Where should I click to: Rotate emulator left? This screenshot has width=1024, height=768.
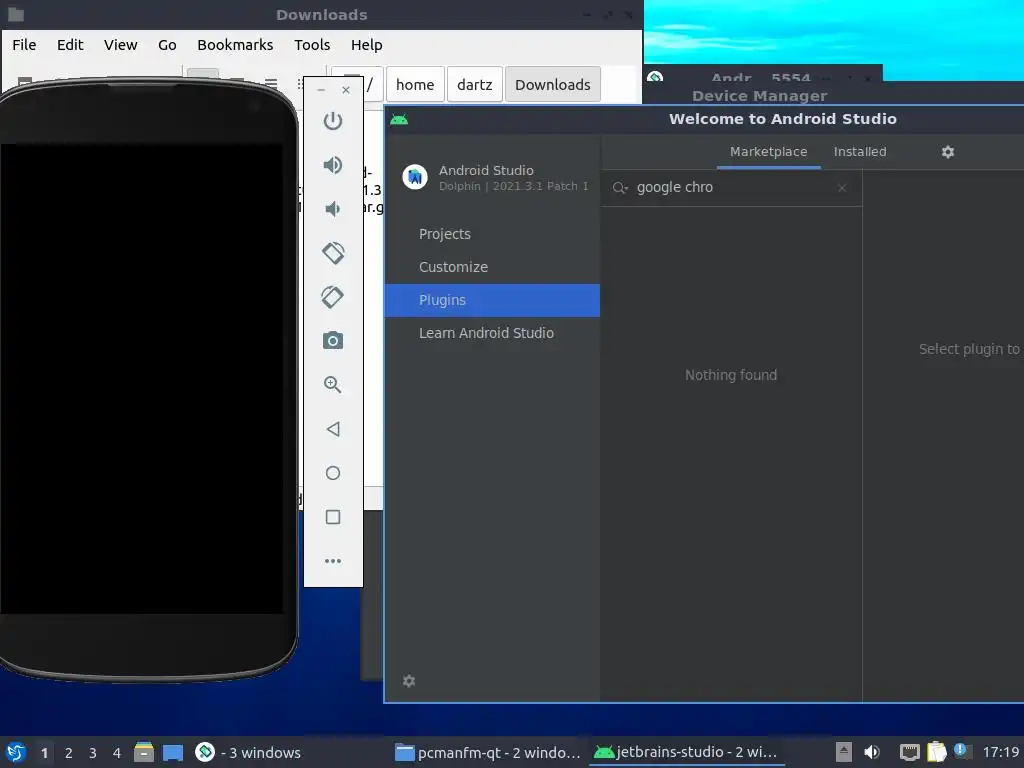[x=332, y=253]
